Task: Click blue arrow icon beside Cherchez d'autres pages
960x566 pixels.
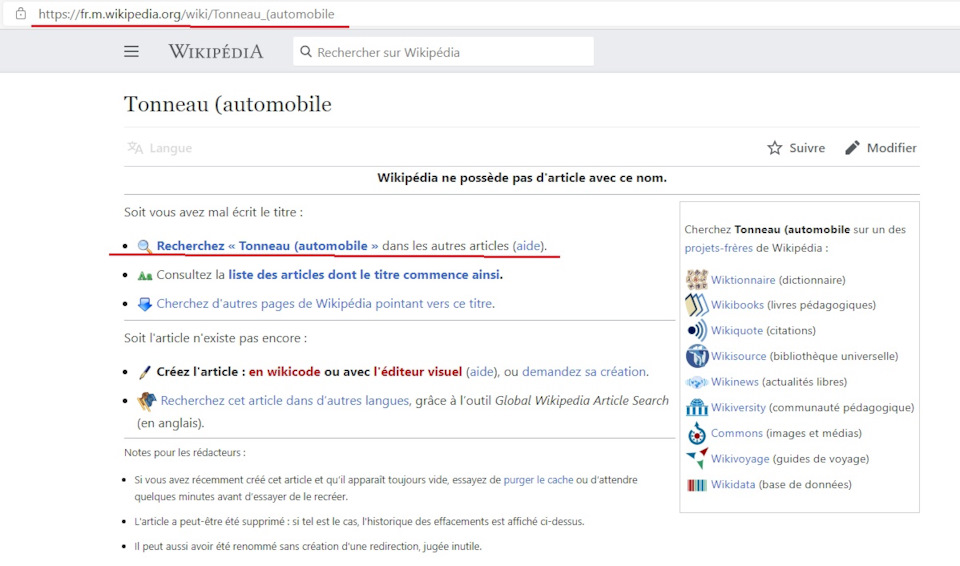Action: point(144,304)
